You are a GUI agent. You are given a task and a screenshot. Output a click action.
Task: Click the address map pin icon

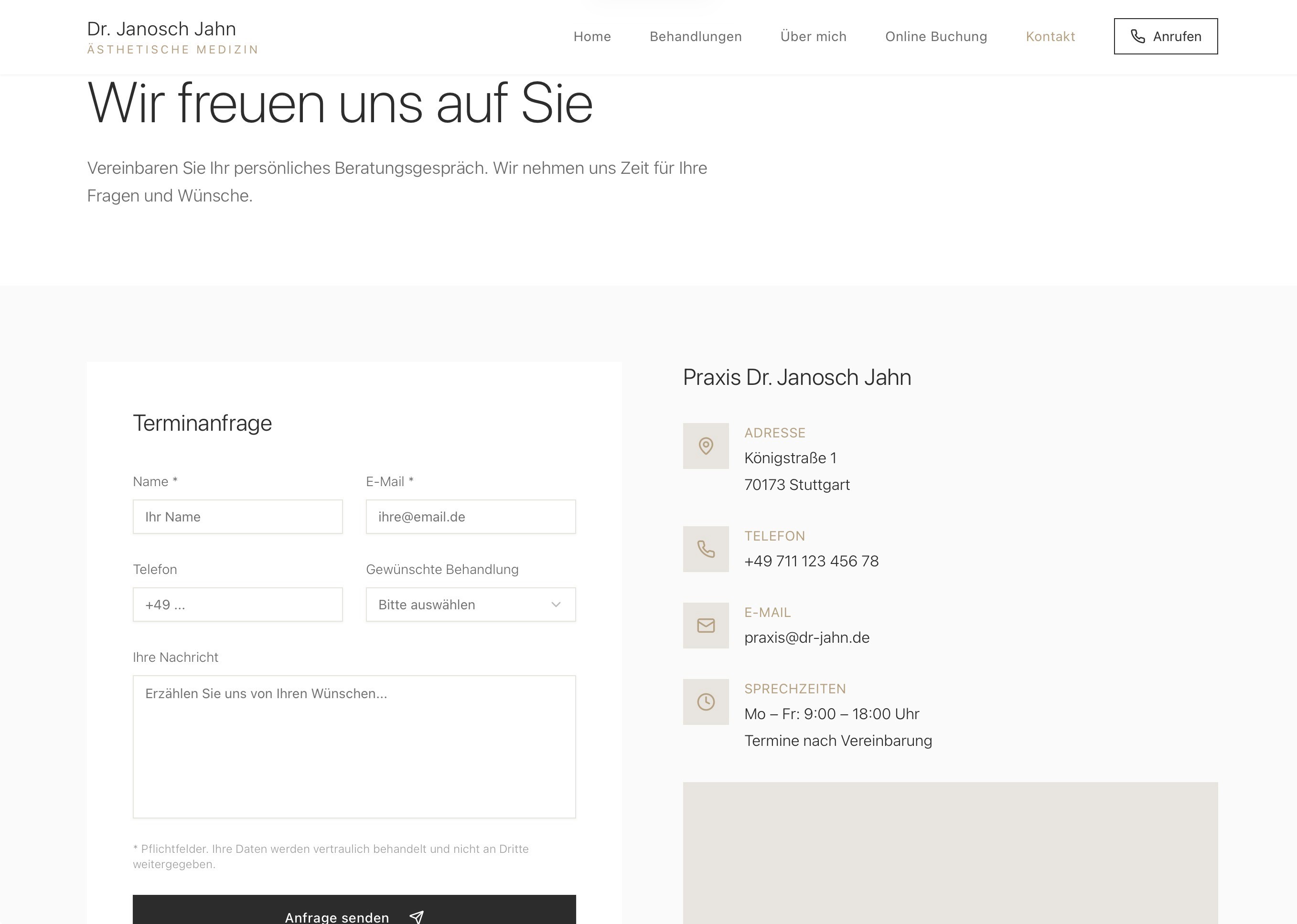click(706, 446)
